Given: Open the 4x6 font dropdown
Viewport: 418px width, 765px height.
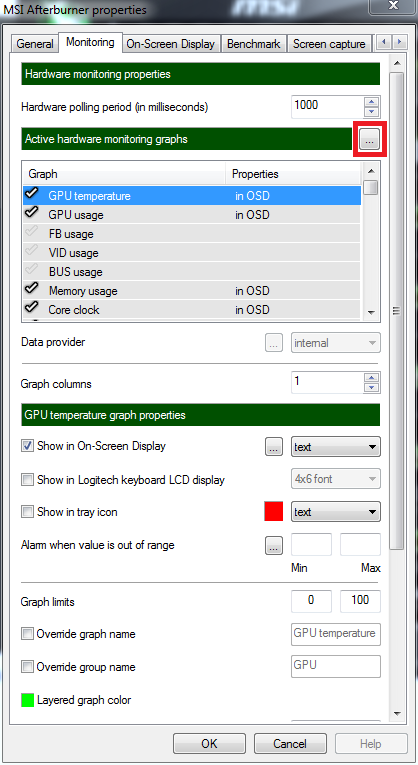Looking at the screenshot, I should point(336,479).
